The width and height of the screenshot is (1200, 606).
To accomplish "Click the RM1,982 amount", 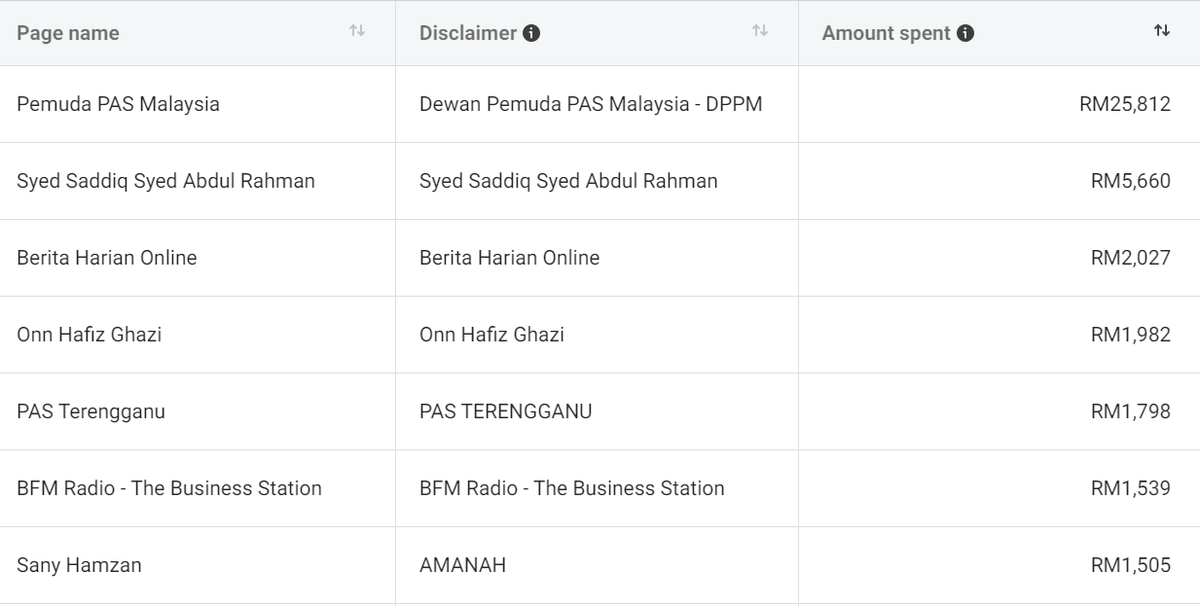I will pyautogui.click(x=1131, y=335).
